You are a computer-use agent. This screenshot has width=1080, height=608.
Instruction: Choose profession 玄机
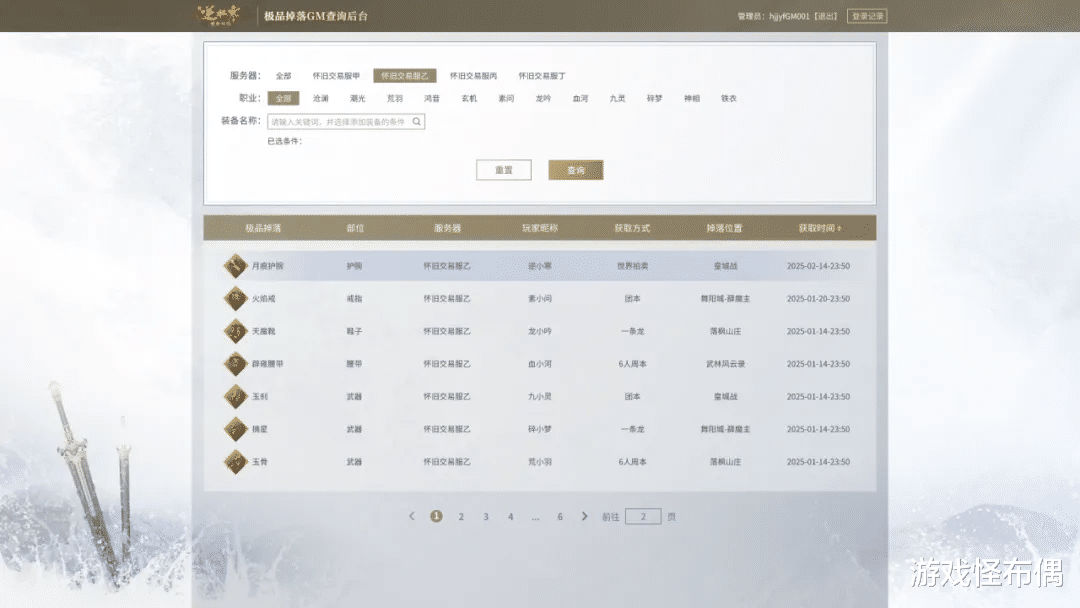click(x=469, y=98)
